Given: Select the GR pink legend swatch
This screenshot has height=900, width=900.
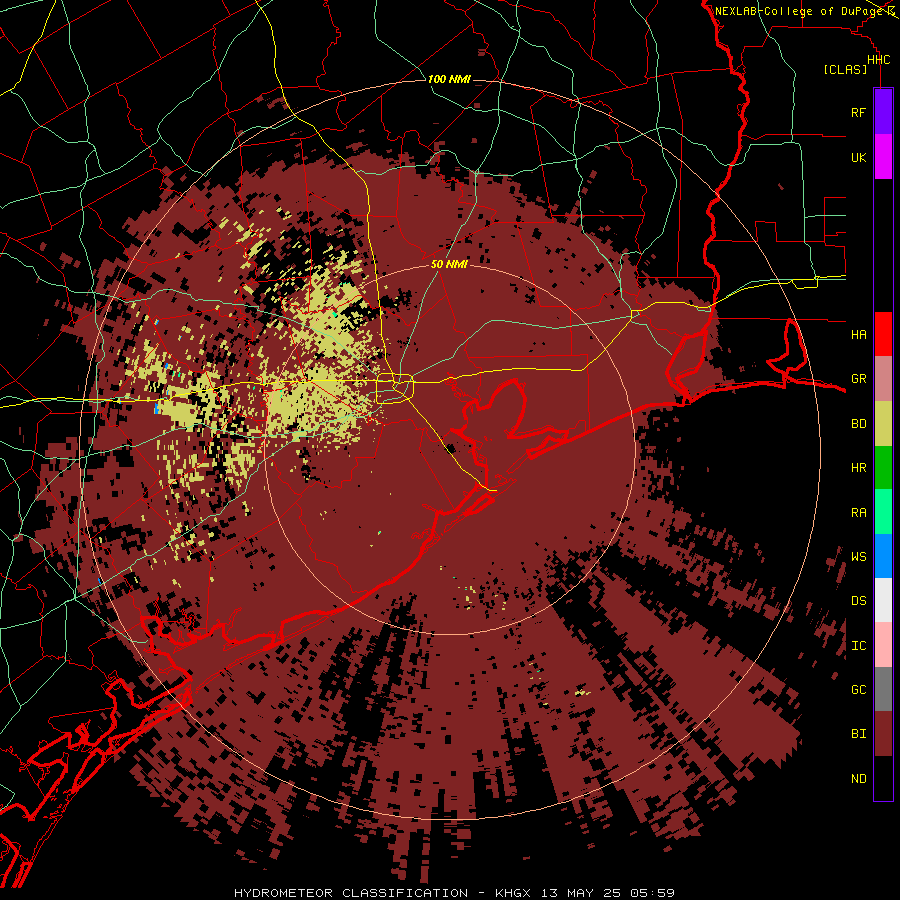Looking at the screenshot, I should pos(883,379).
